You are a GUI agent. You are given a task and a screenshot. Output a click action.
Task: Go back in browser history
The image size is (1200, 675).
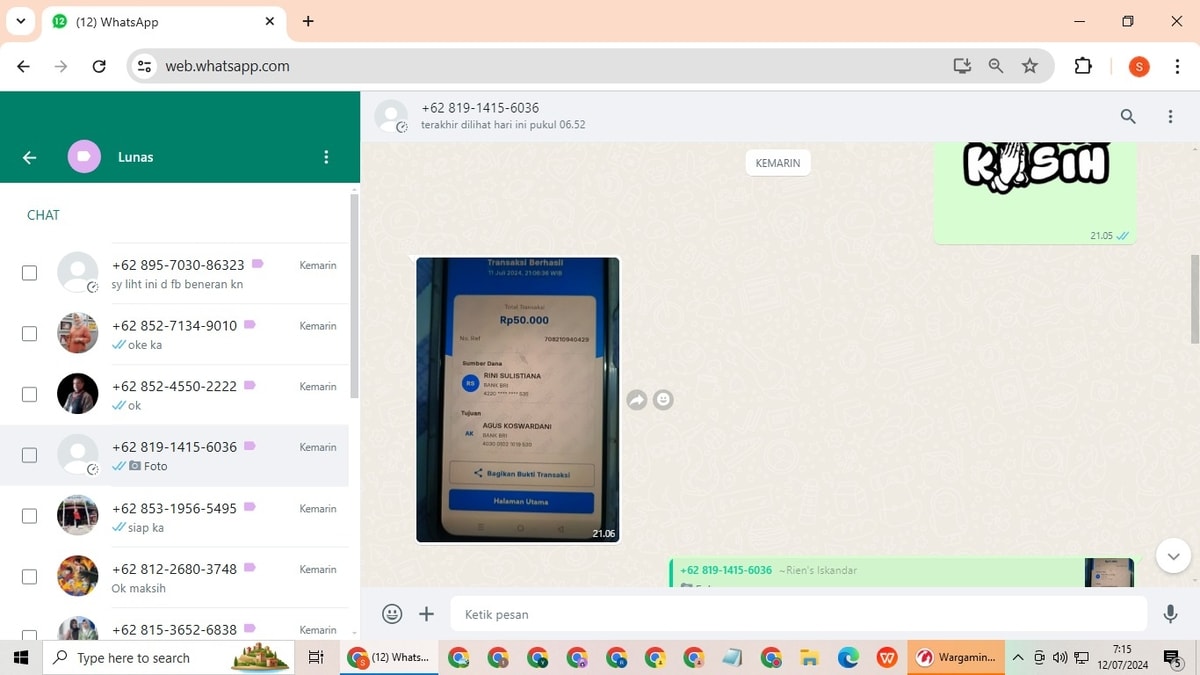[x=24, y=66]
